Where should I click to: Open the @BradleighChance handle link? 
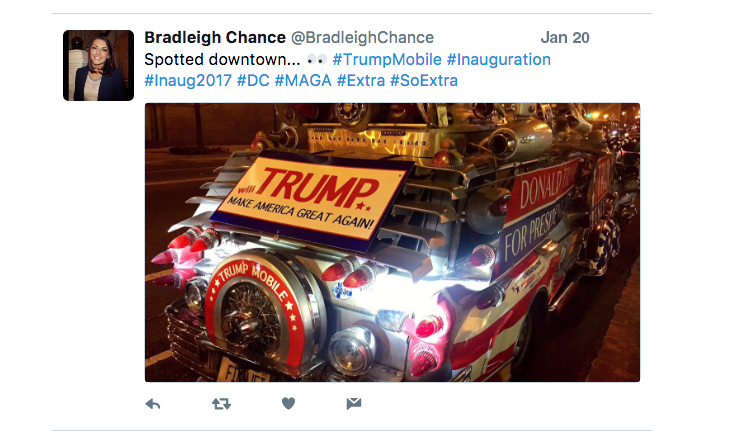[x=363, y=37]
